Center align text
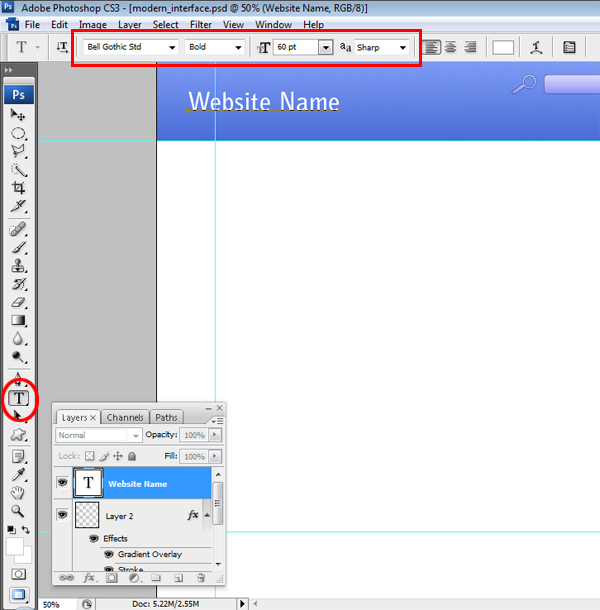 tap(451, 47)
